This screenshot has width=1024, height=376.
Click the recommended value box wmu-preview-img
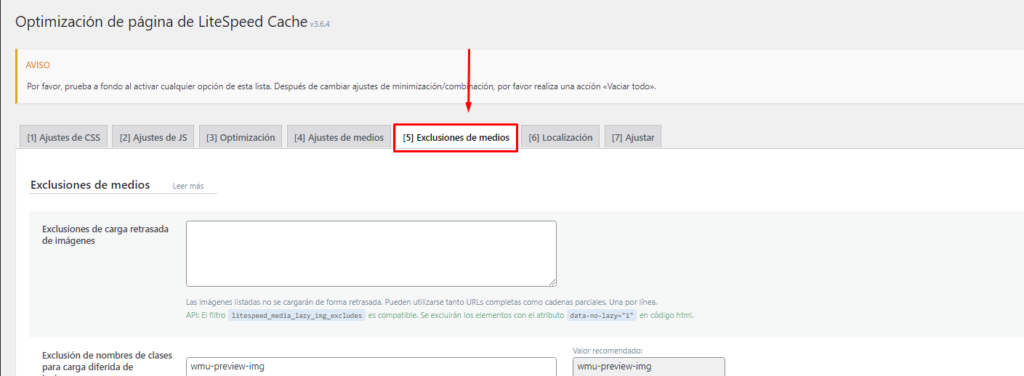[x=648, y=366]
